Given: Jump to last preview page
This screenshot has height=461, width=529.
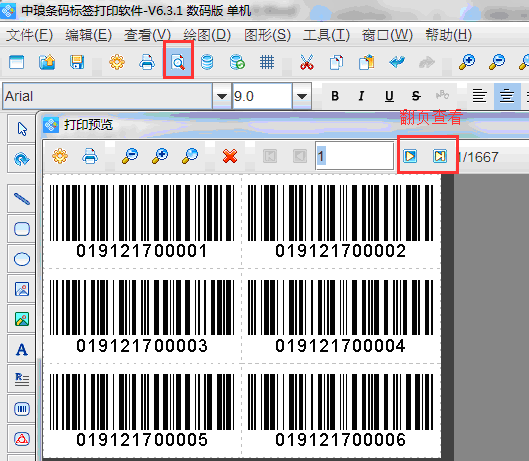Looking at the screenshot, I should (x=440, y=156).
